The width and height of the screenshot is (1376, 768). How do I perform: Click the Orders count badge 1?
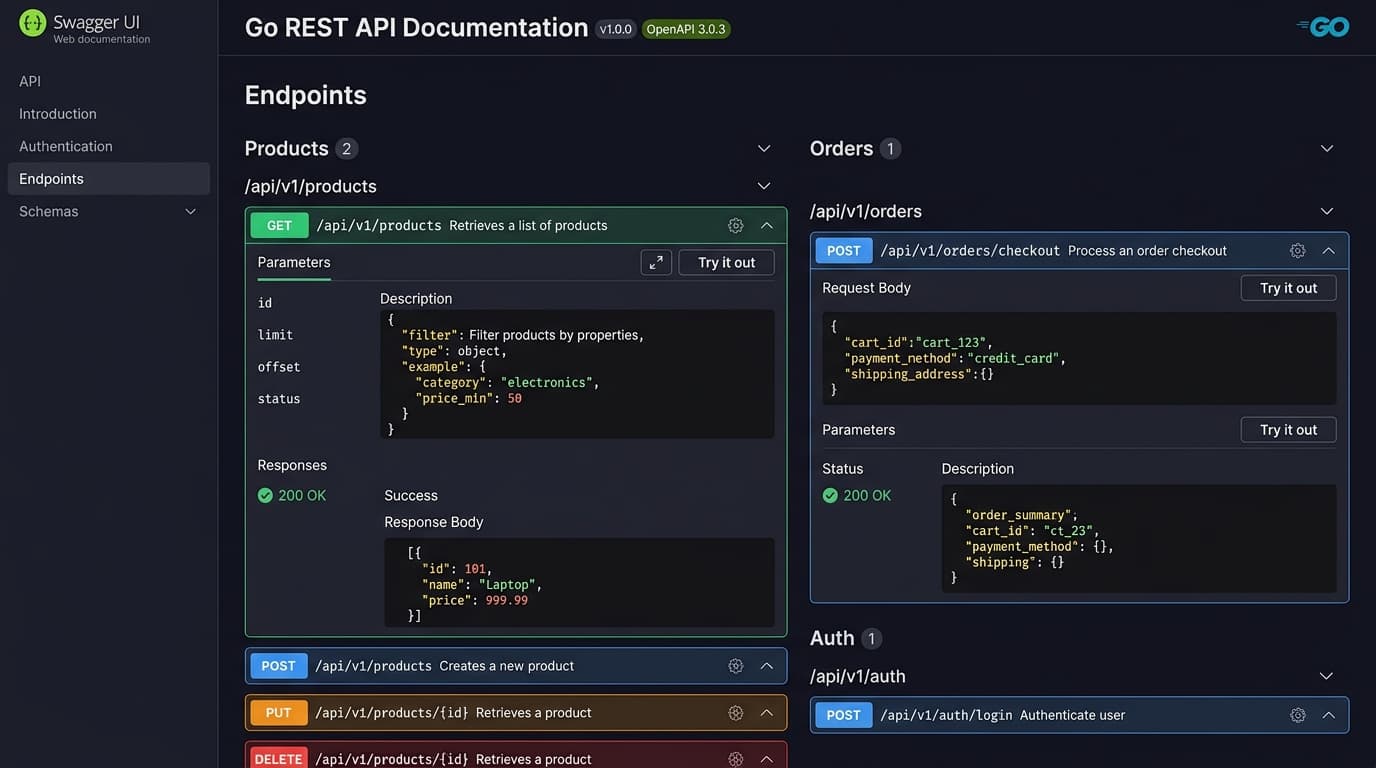tap(890, 149)
